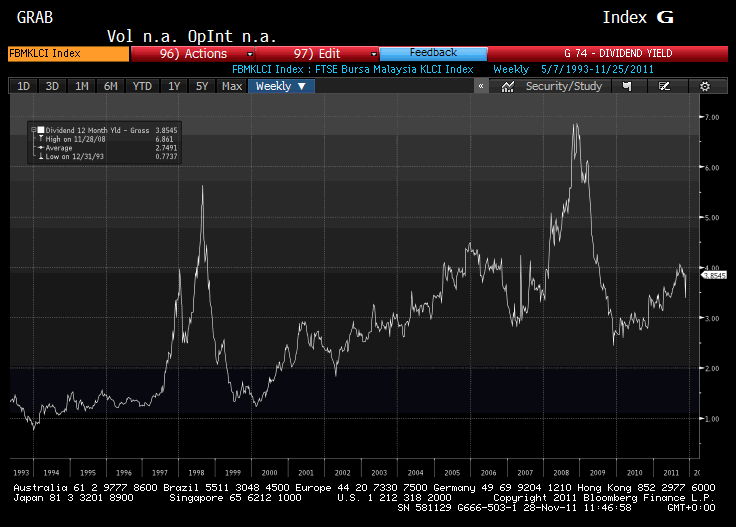Image resolution: width=736 pixels, height=527 pixels.
Task: Toggle Dividend 12 Month Yld series checkbox
Action: tap(40, 130)
